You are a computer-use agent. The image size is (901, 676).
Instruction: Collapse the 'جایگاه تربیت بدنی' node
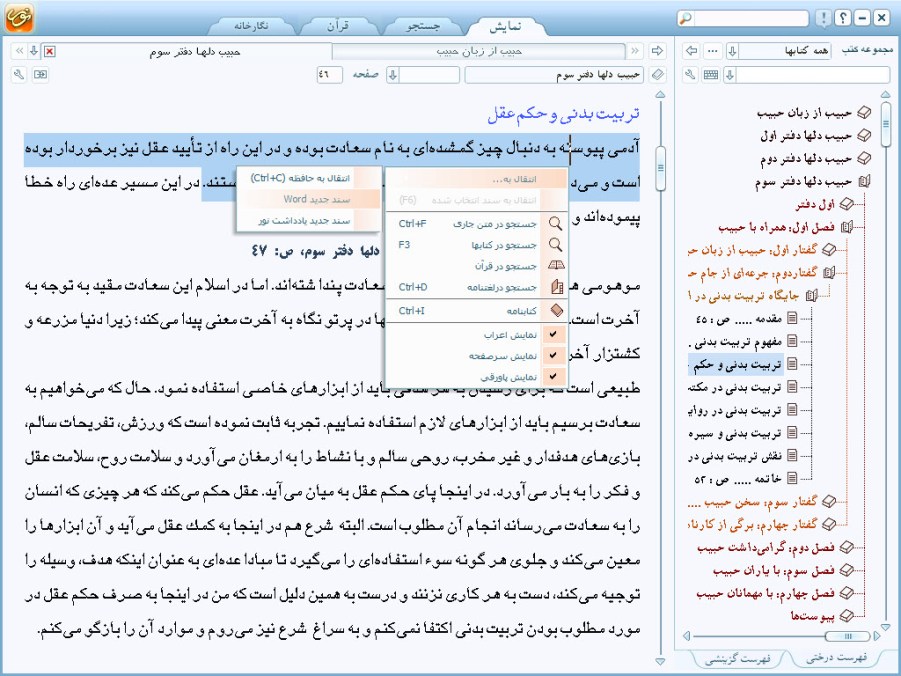(811, 295)
